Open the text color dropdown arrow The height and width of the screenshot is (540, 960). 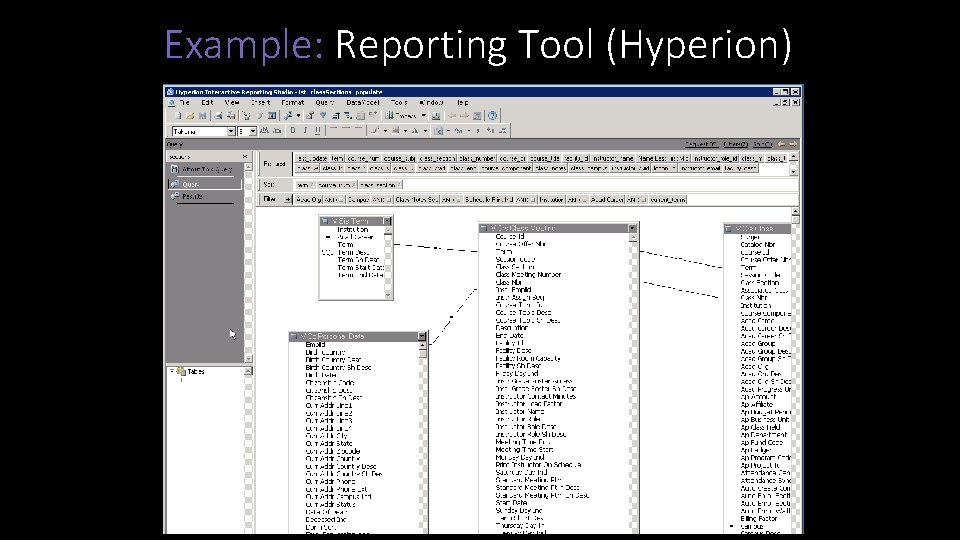pyautogui.click(x=425, y=131)
